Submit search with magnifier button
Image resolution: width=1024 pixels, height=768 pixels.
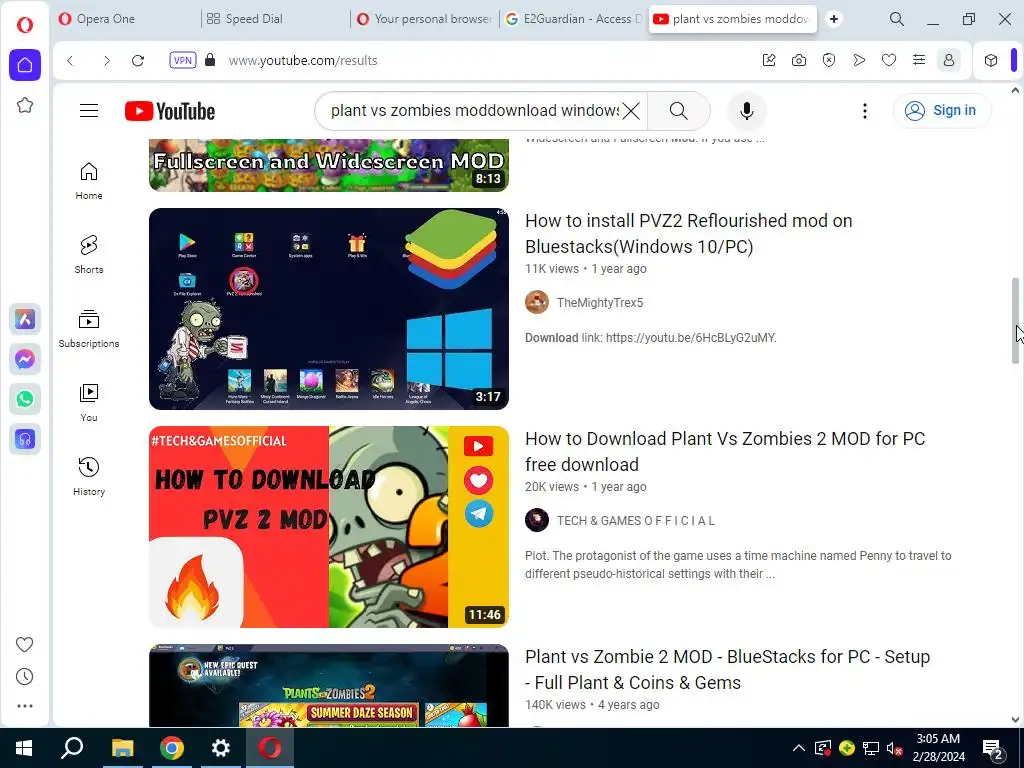679,111
